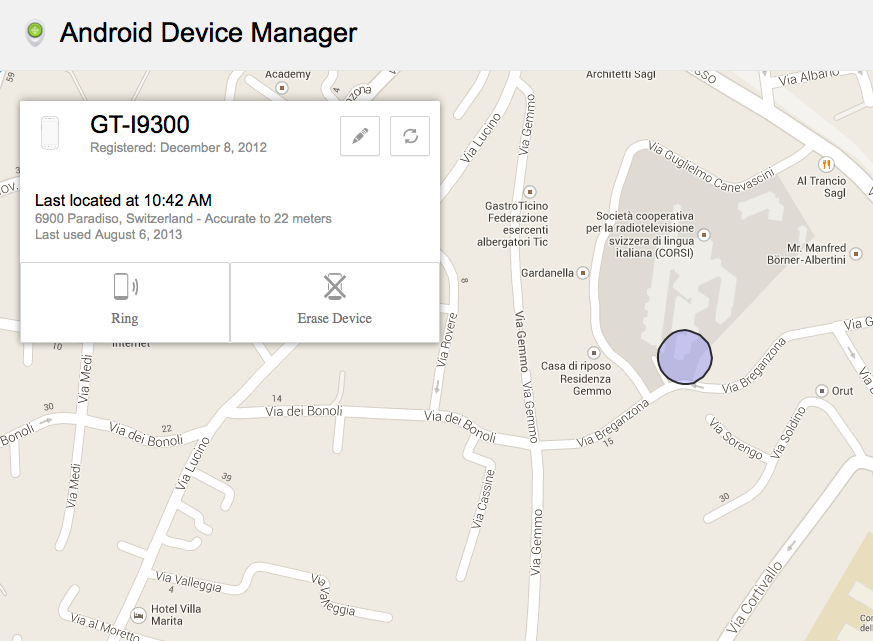Click the Ring phone icon
This screenshot has width=873, height=641.
[125, 287]
